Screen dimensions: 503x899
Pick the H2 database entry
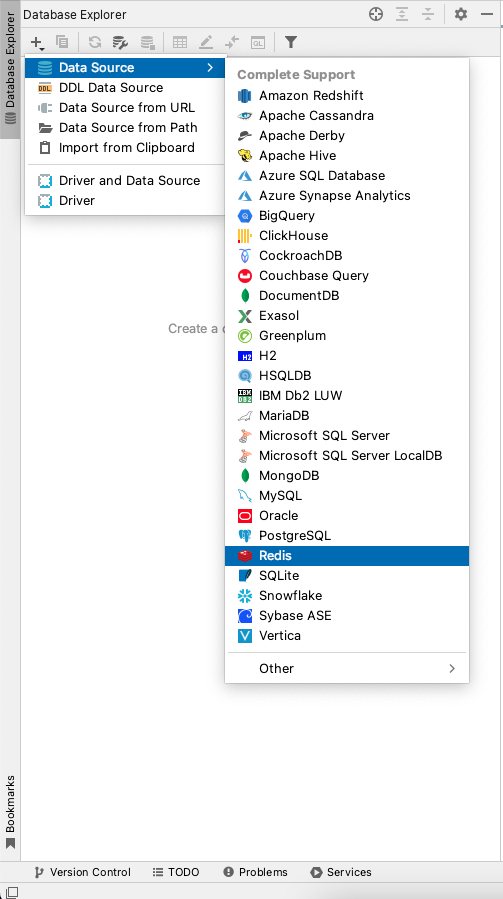click(347, 355)
